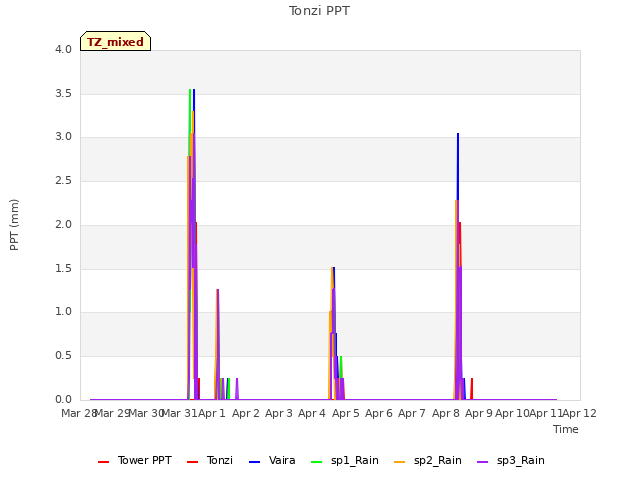Viewport: 640px width, 480px height.
Task: Click the purple sp3_Rain legend swatch
Action: tap(482, 462)
